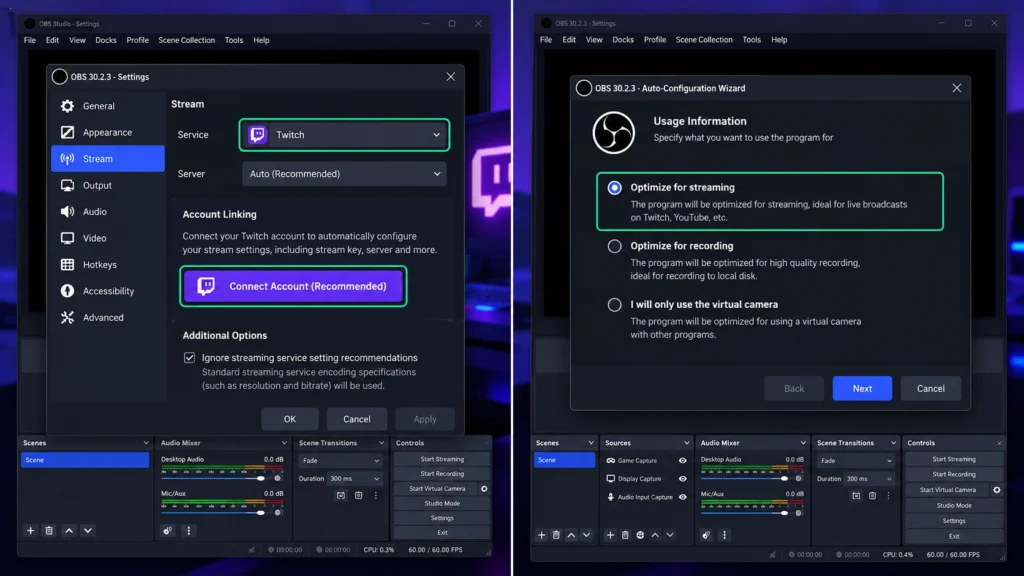Add a new source with the Sources plus icon
This screenshot has height=576, width=1024.
(610, 535)
